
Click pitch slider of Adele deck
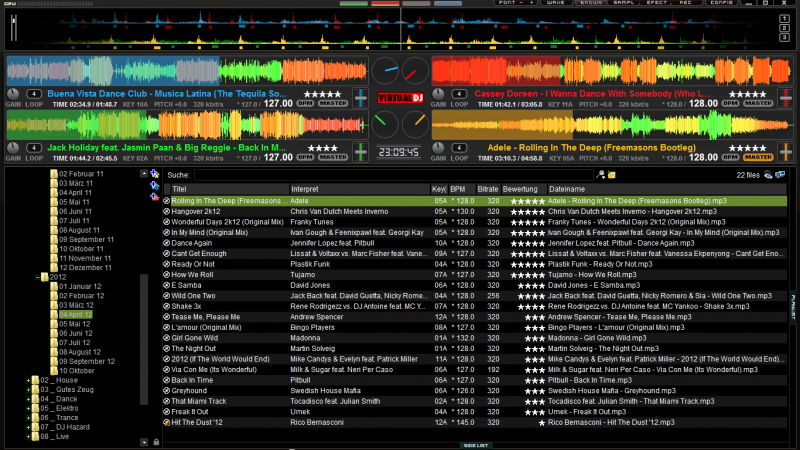tap(785, 152)
